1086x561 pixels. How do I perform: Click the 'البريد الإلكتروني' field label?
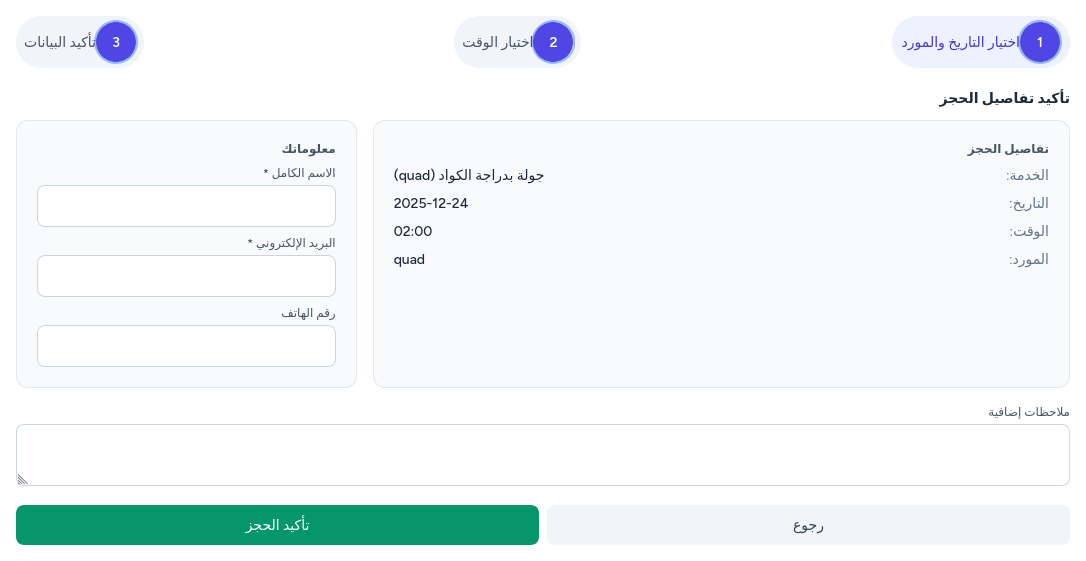tap(292, 243)
